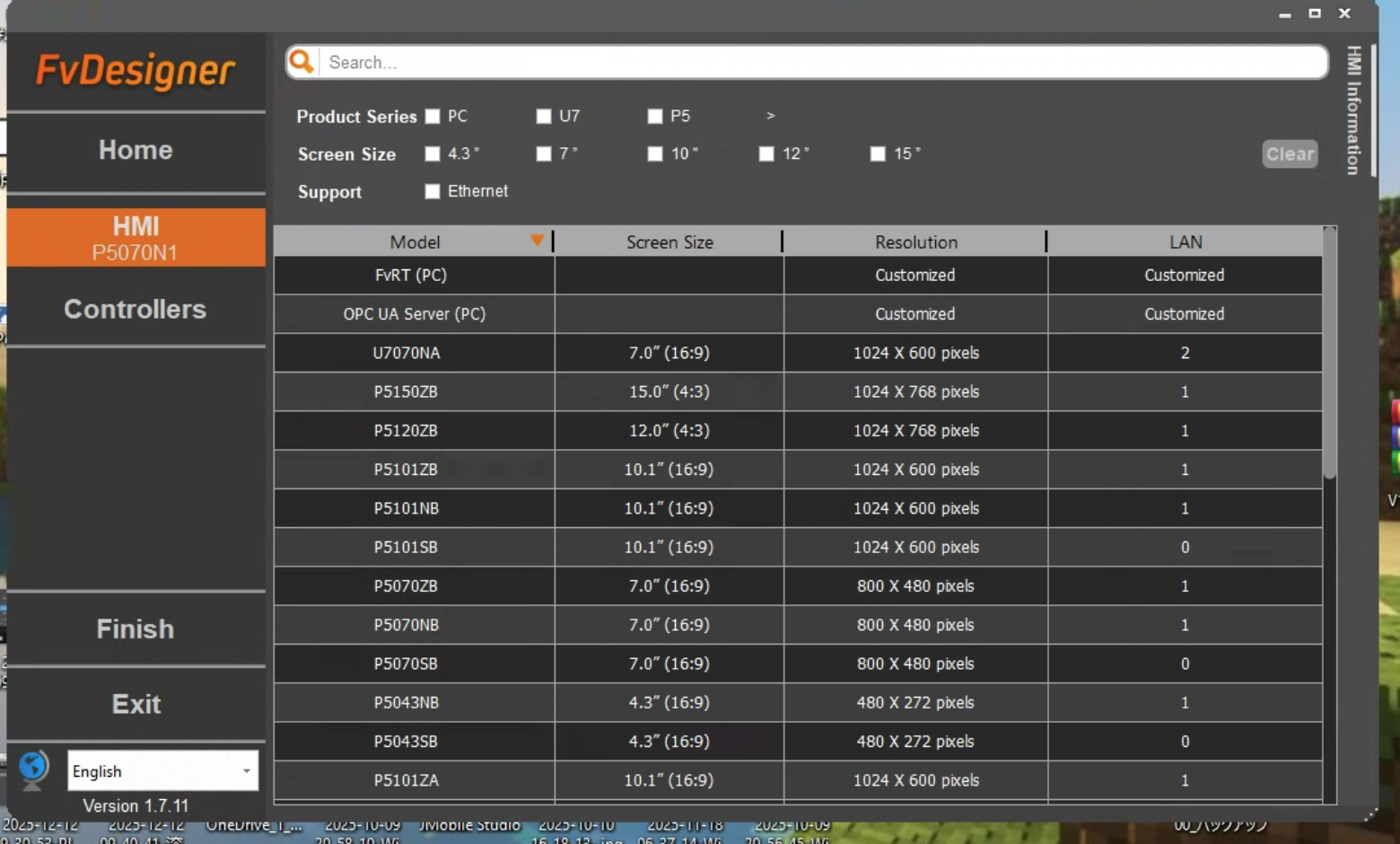Expand more Product Series options arrow

point(770,116)
